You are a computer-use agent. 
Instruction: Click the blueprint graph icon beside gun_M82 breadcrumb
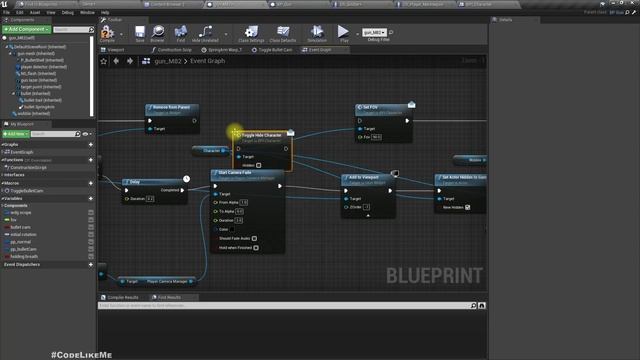pos(146,61)
